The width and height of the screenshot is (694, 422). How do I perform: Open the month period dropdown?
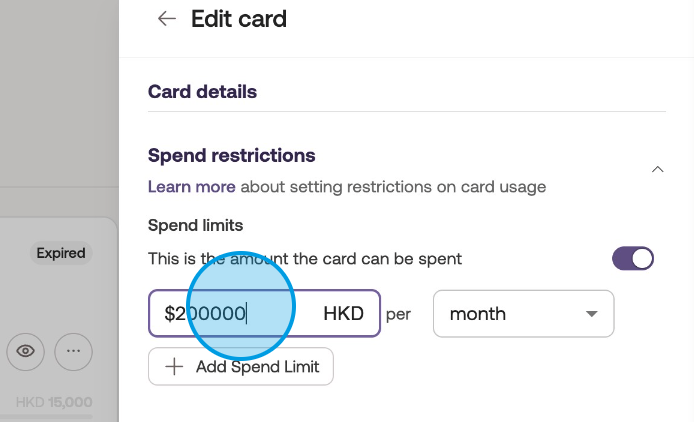pos(522,314)
